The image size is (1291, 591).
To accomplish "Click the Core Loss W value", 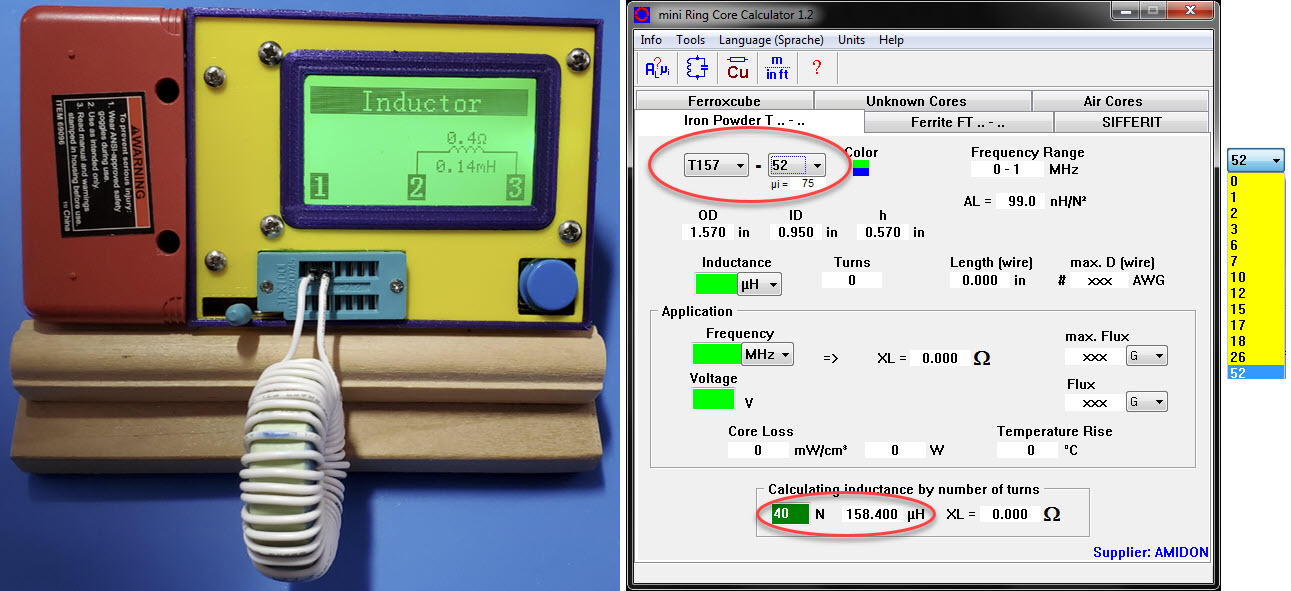I will pyautogui.click(x=894, y=451).
